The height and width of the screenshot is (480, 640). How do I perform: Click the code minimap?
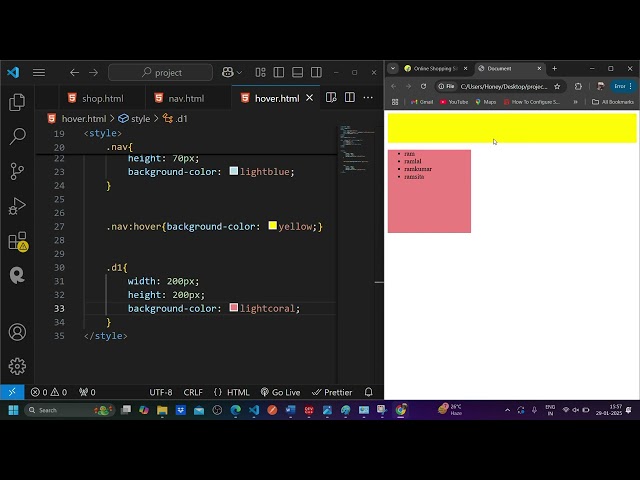coord(356,149)
